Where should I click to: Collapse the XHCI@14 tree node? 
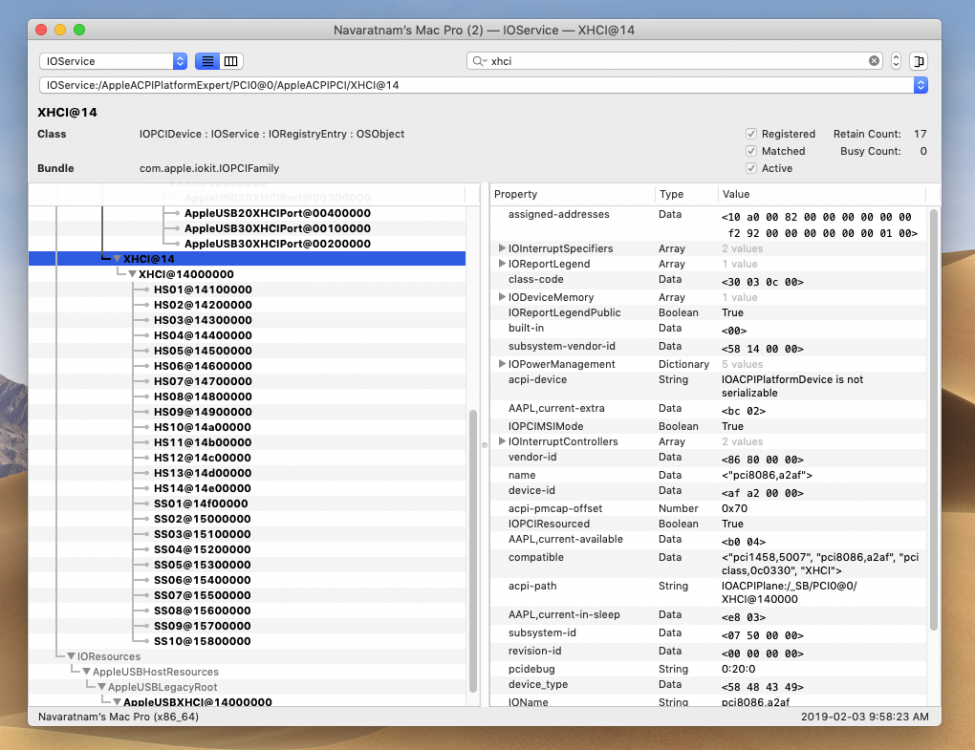pyautogui.click(x=117, y=259)
